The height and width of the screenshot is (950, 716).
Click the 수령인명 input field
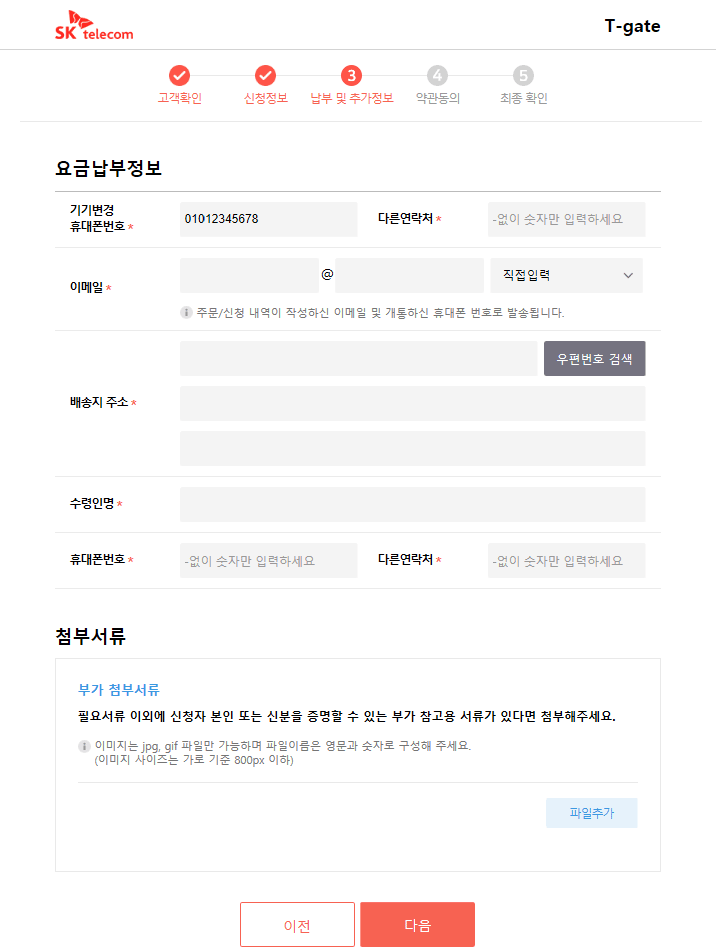click(x=412, y=504)
